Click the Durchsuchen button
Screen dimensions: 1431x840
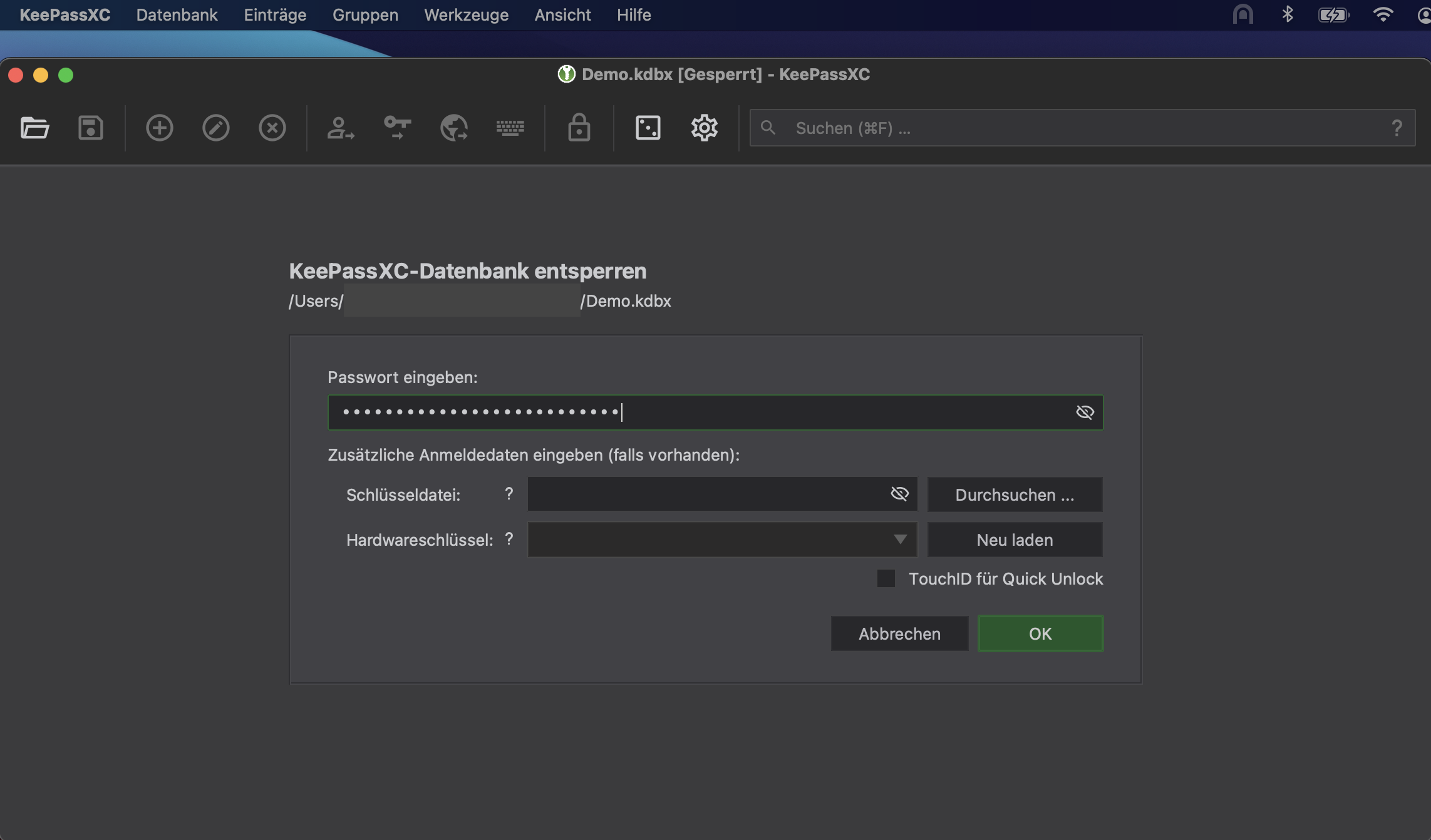(x=1015, y=494)
